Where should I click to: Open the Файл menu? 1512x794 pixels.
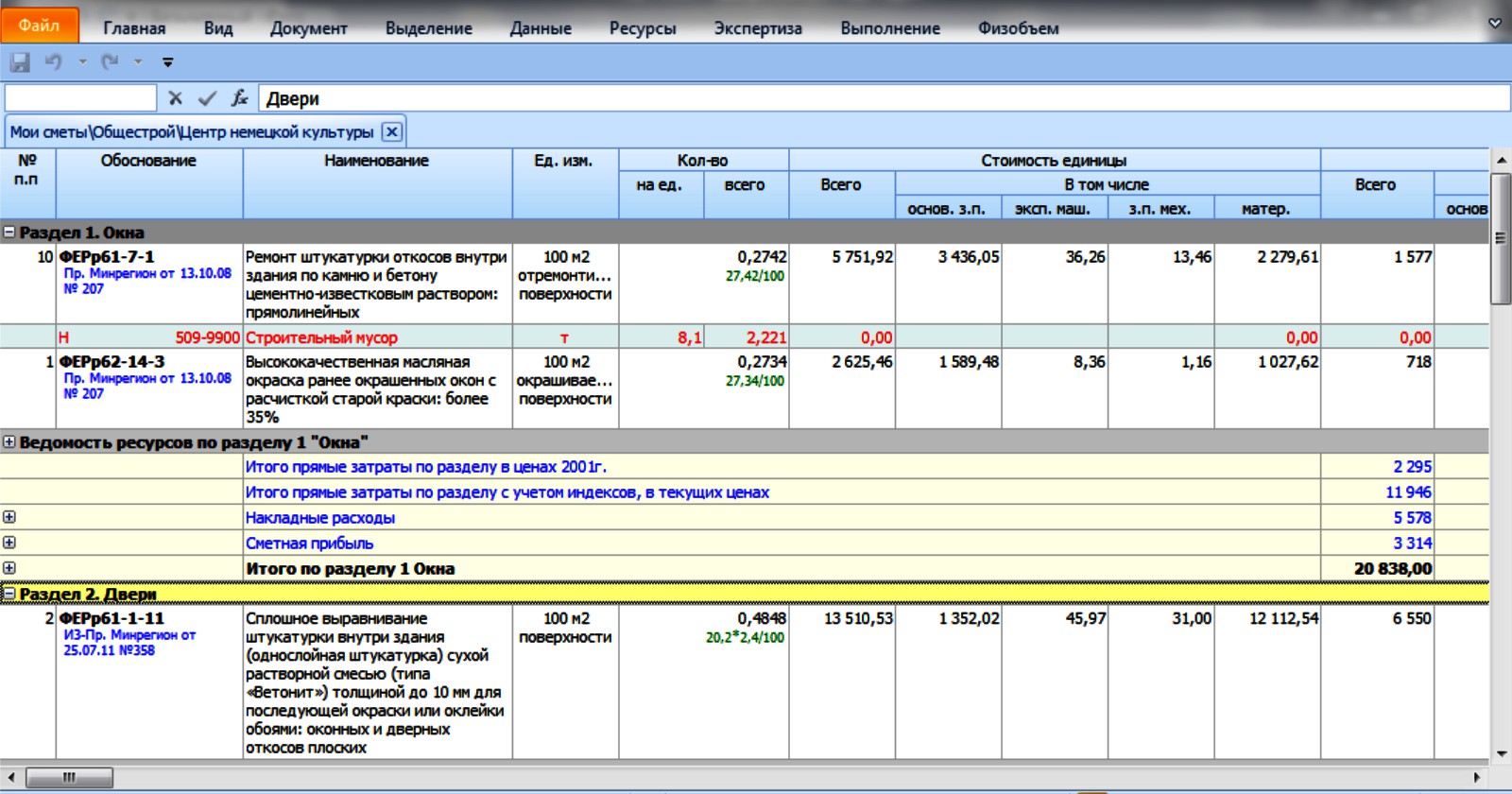coord(40,26)
